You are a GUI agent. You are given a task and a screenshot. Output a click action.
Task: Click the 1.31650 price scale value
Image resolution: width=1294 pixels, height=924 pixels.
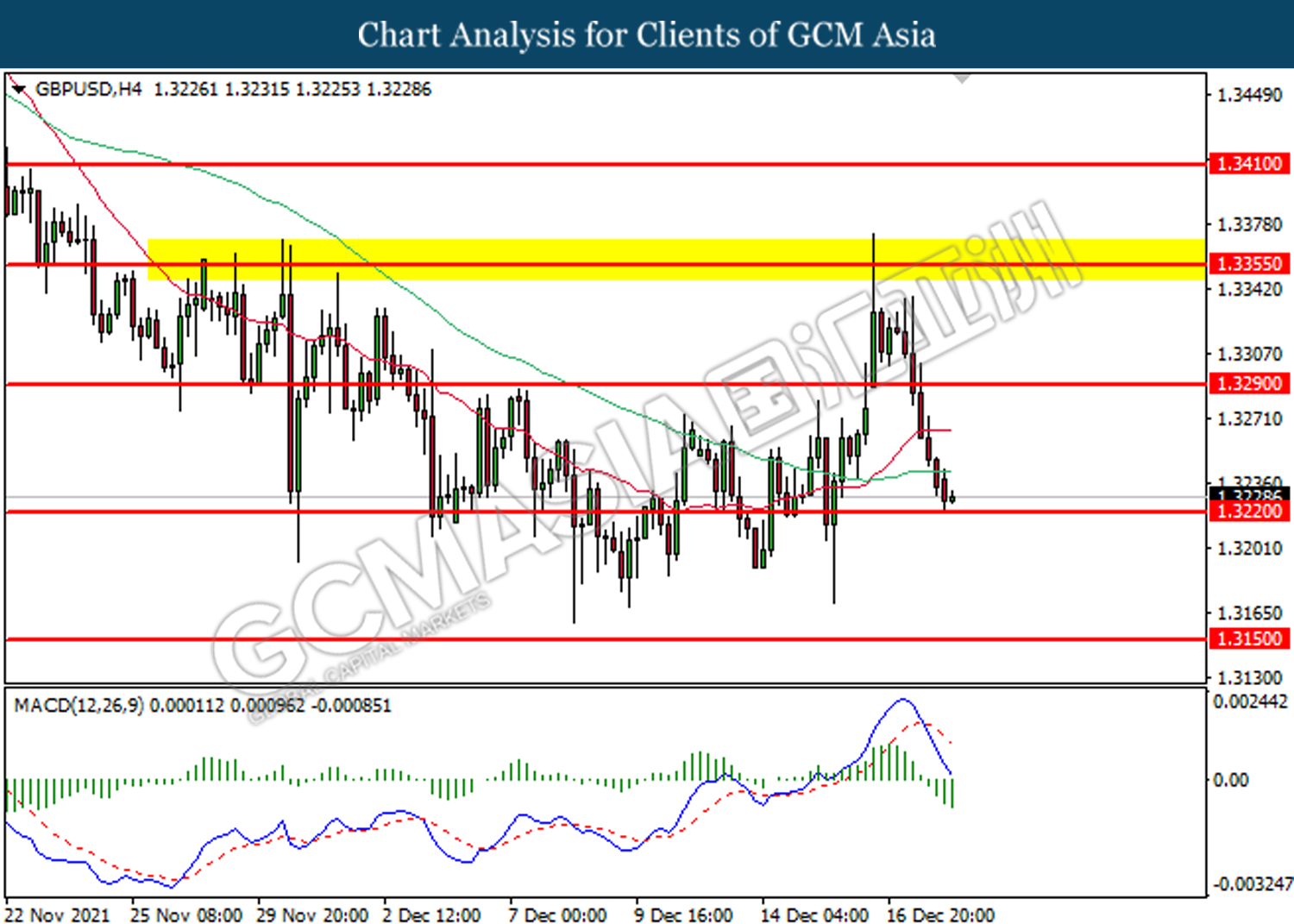tap(1249, 613)
